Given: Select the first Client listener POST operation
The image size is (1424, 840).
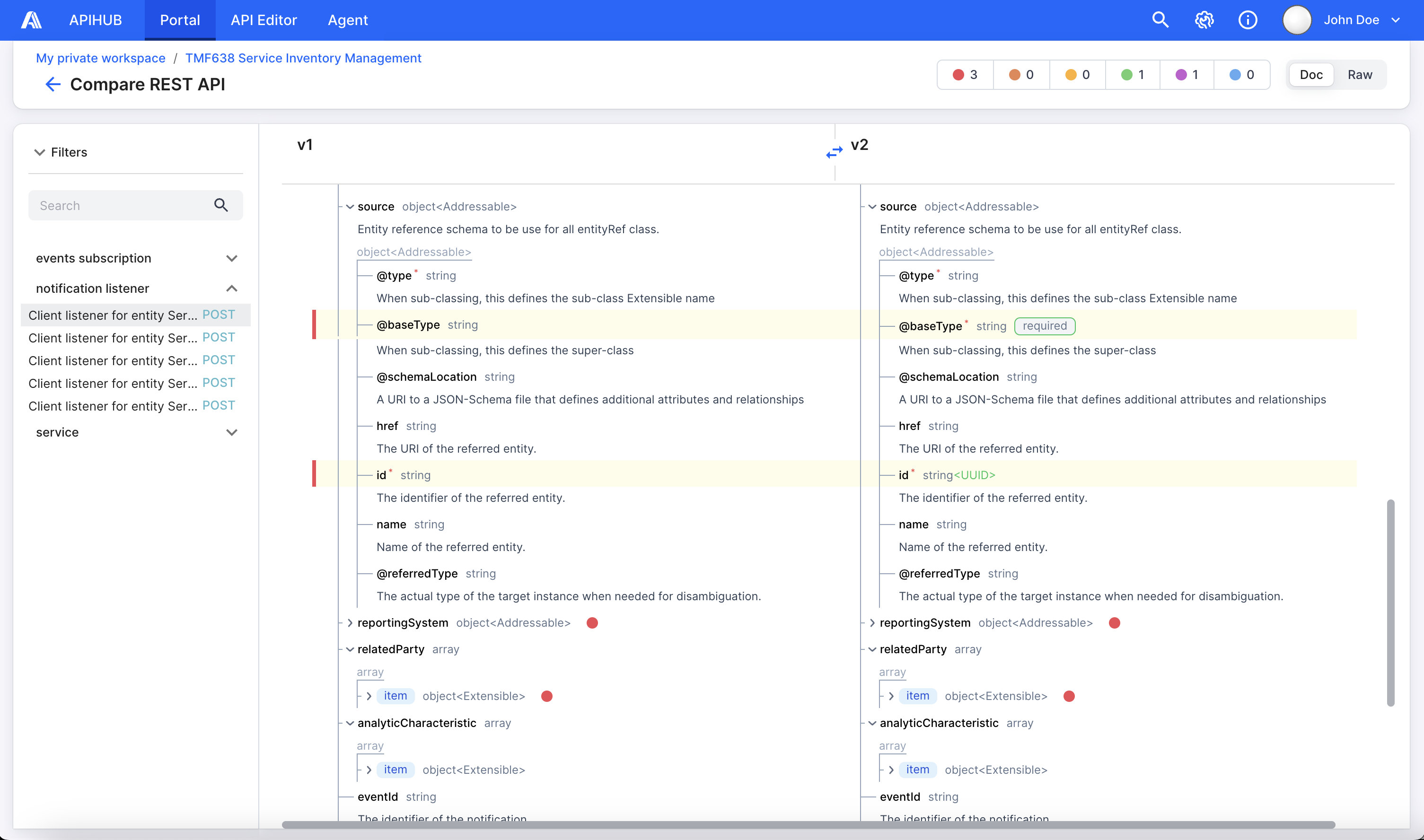Looking at the screenshot, I should pos(135,315).
